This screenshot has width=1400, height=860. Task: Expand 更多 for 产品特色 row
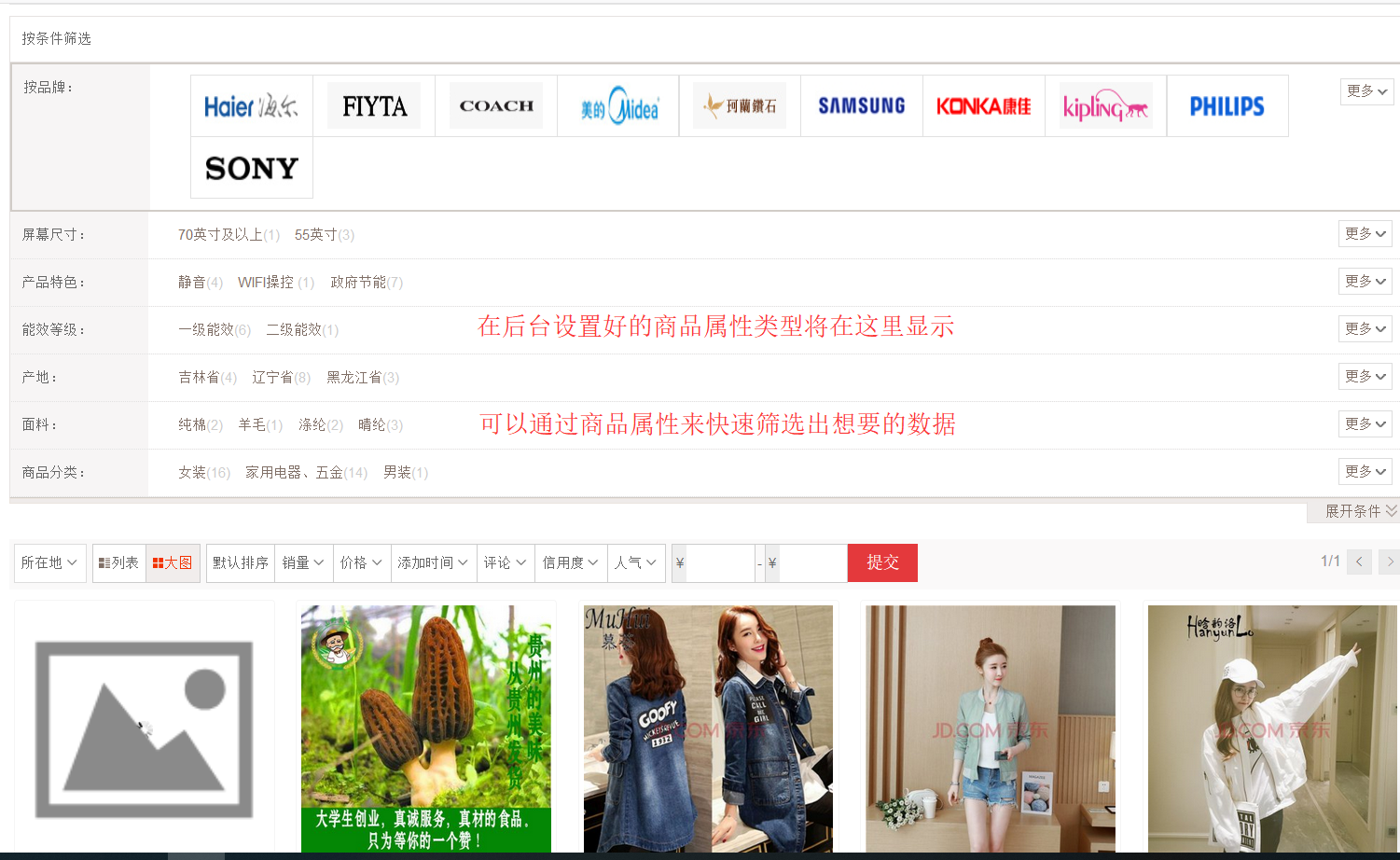[x=1365, y=282]
